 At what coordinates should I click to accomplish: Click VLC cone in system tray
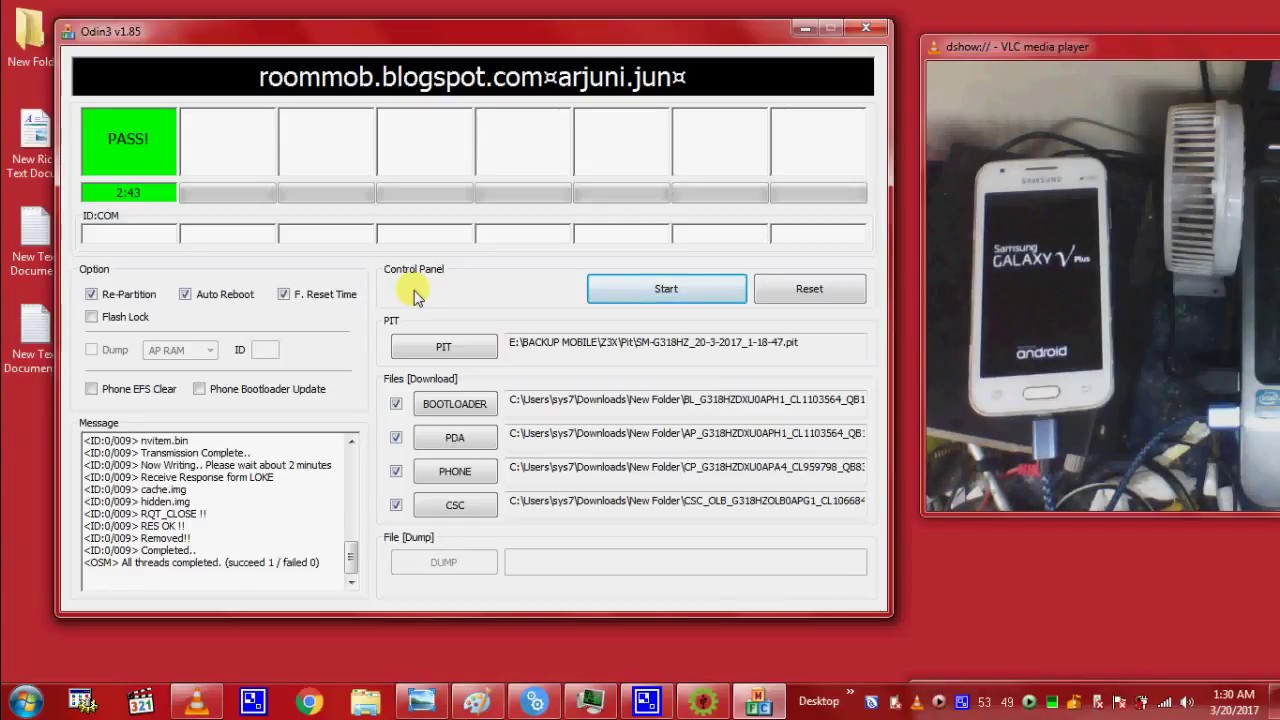[917, 702]
